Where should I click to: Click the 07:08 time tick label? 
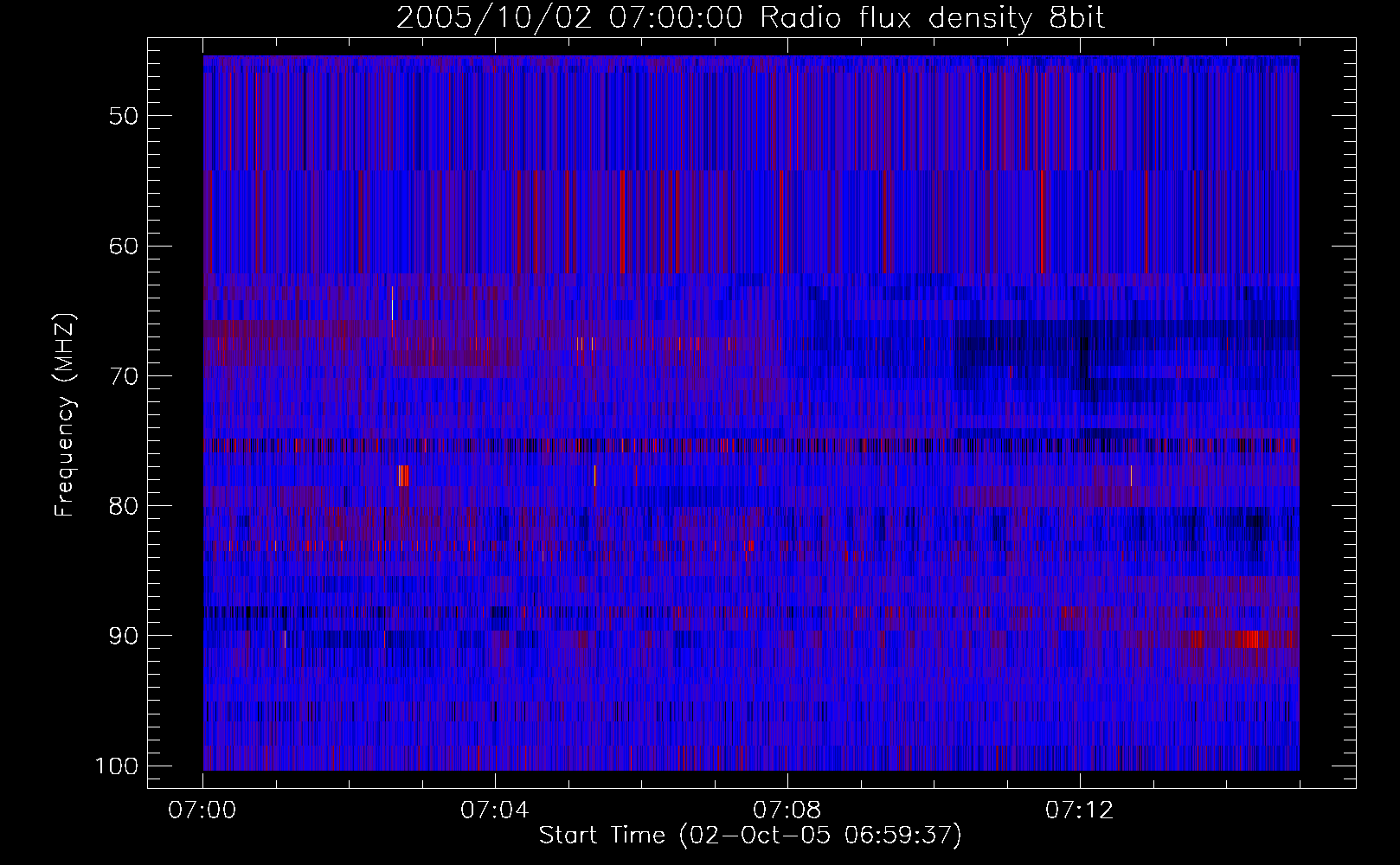pyautogui.click(x=787, y=811)
